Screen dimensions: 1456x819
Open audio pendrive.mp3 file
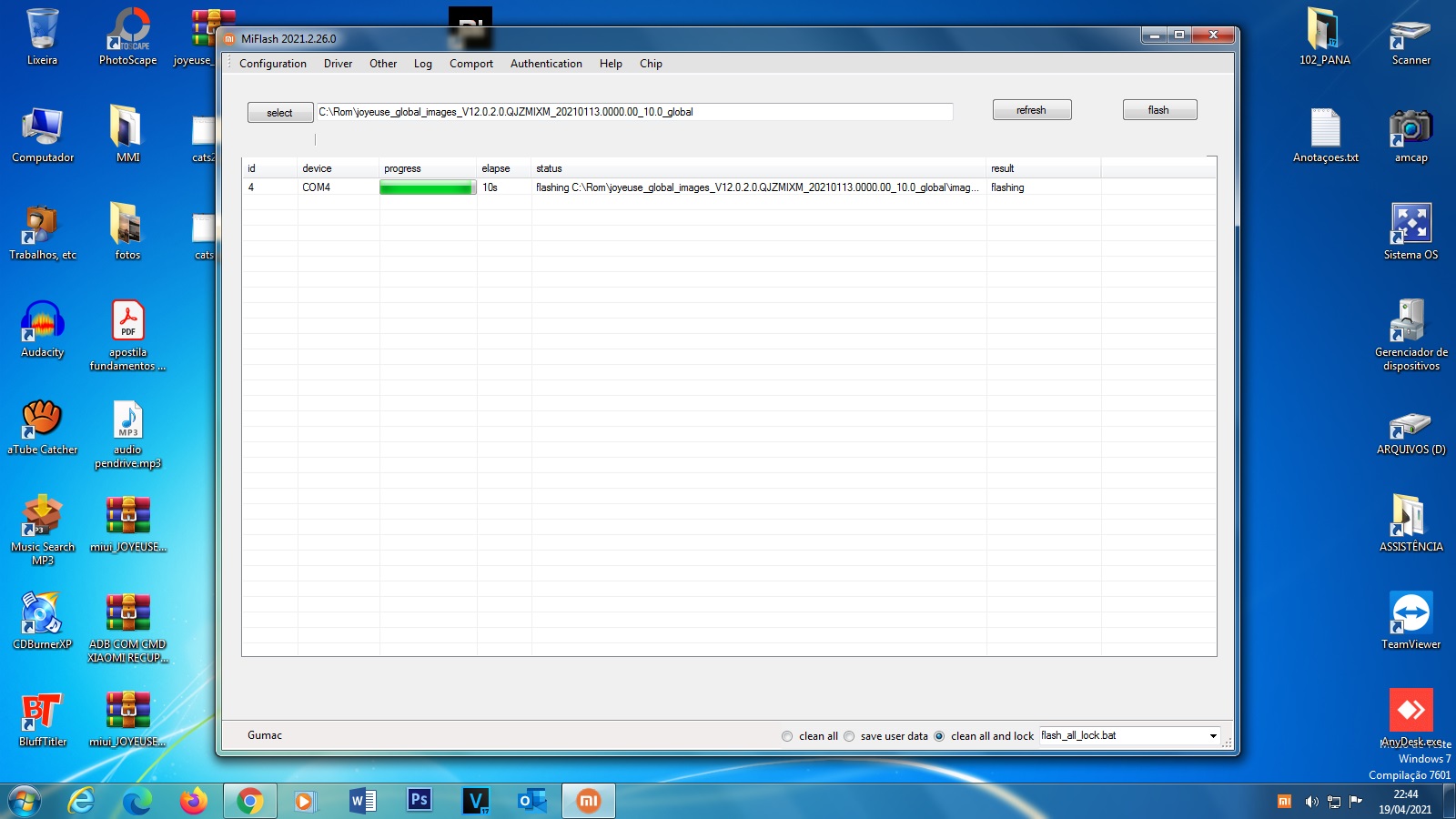(x=127, y=433)
